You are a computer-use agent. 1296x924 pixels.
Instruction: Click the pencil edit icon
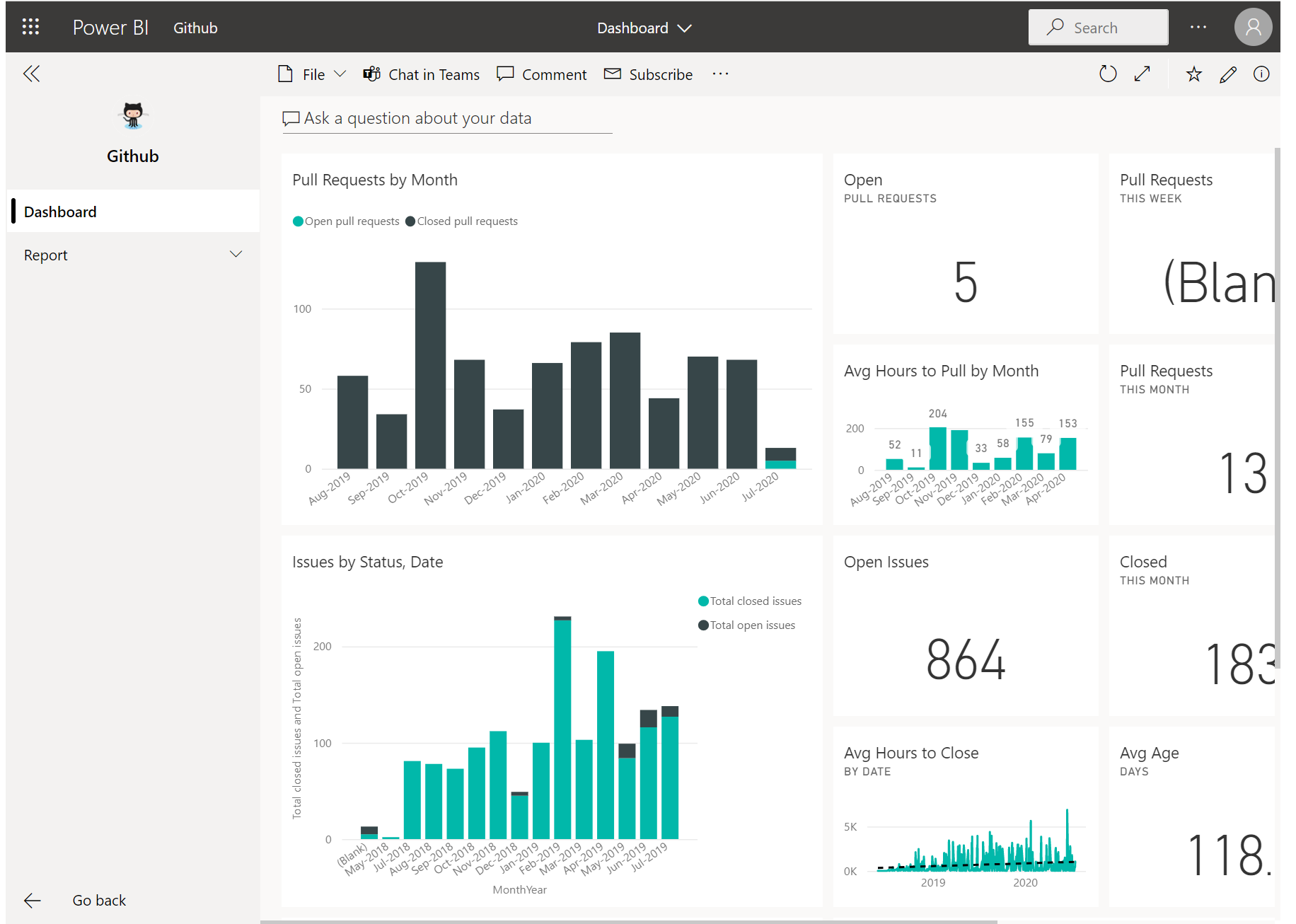pos(1227,74)
